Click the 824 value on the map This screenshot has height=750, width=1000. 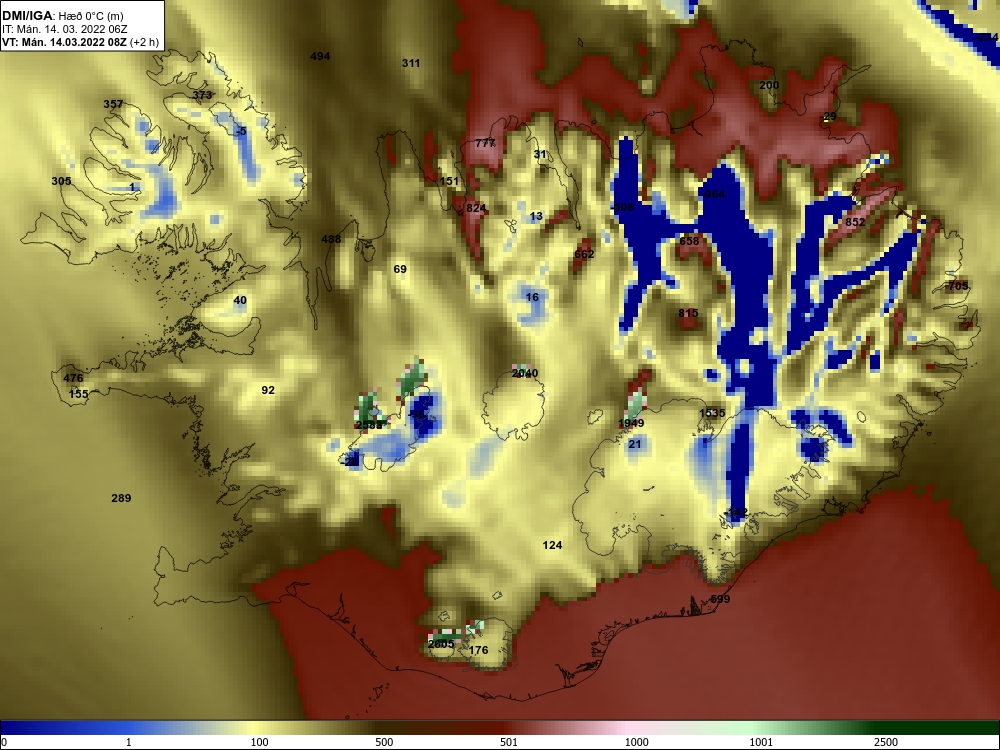[476, 209]
